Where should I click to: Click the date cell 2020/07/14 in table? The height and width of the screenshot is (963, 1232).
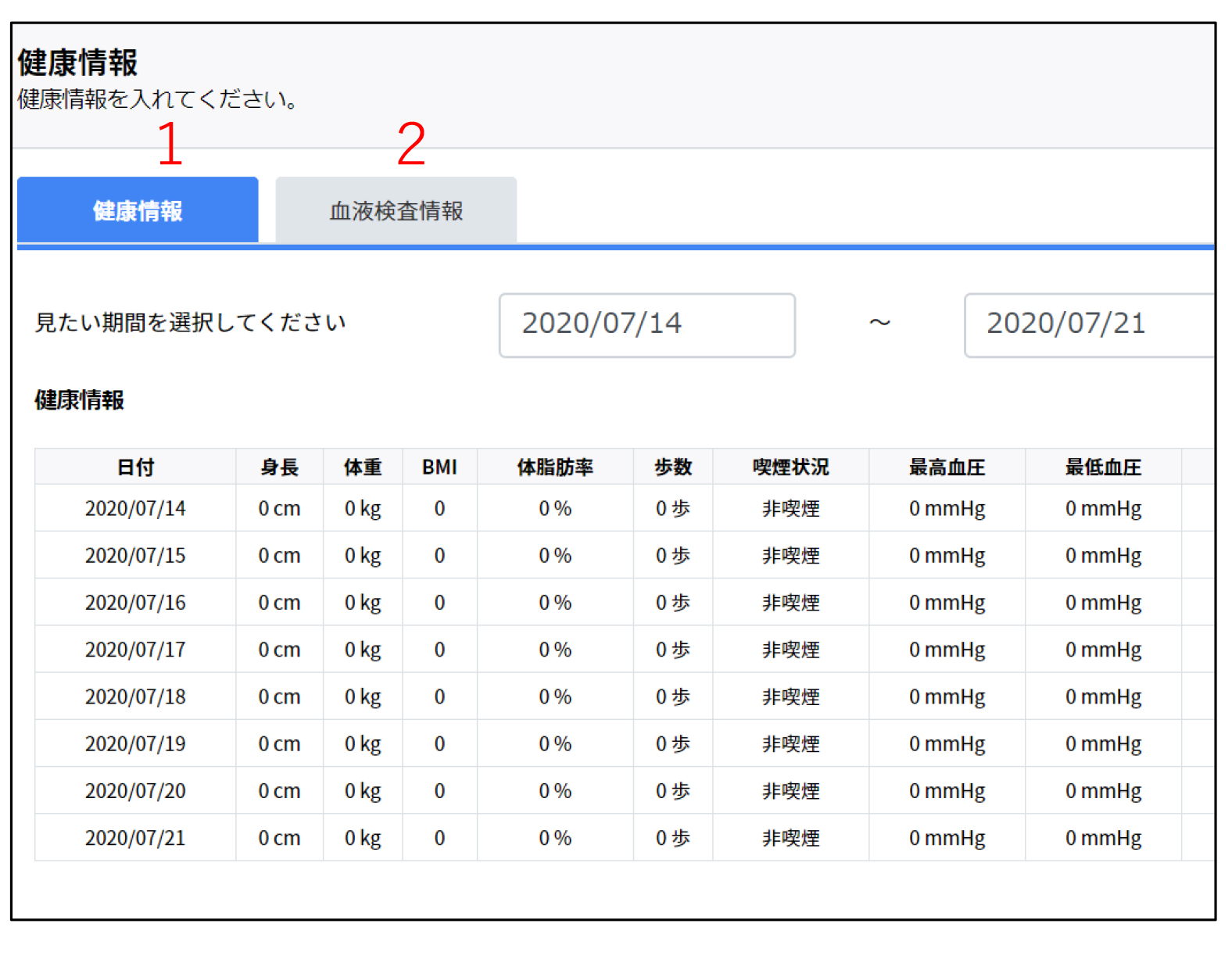click(x=135, y=508)
